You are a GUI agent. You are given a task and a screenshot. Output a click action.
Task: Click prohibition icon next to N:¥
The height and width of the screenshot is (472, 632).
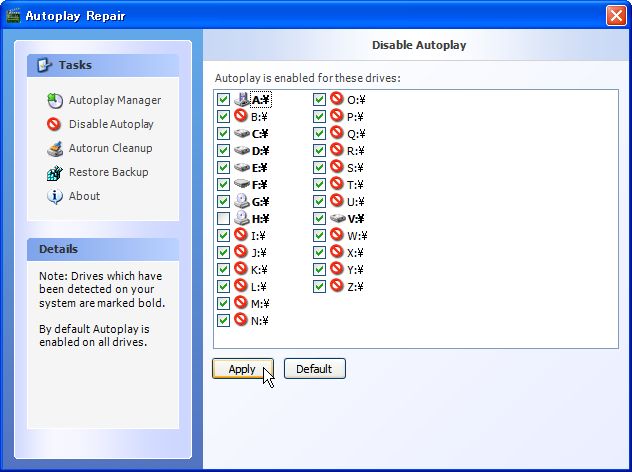click(x=241, y=319)
